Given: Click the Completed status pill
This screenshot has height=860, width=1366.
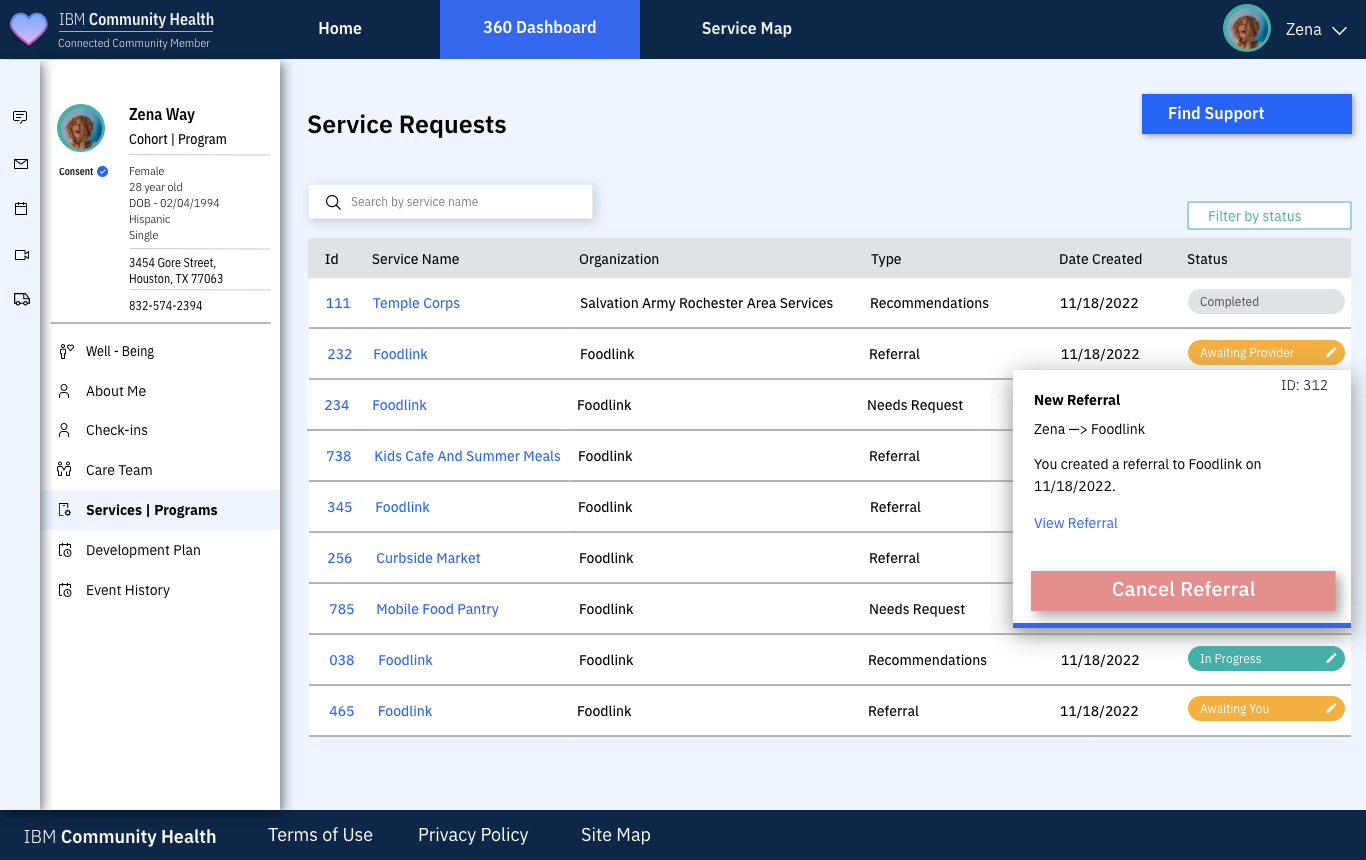Looking at the screenshot, I should point(1266,301).
